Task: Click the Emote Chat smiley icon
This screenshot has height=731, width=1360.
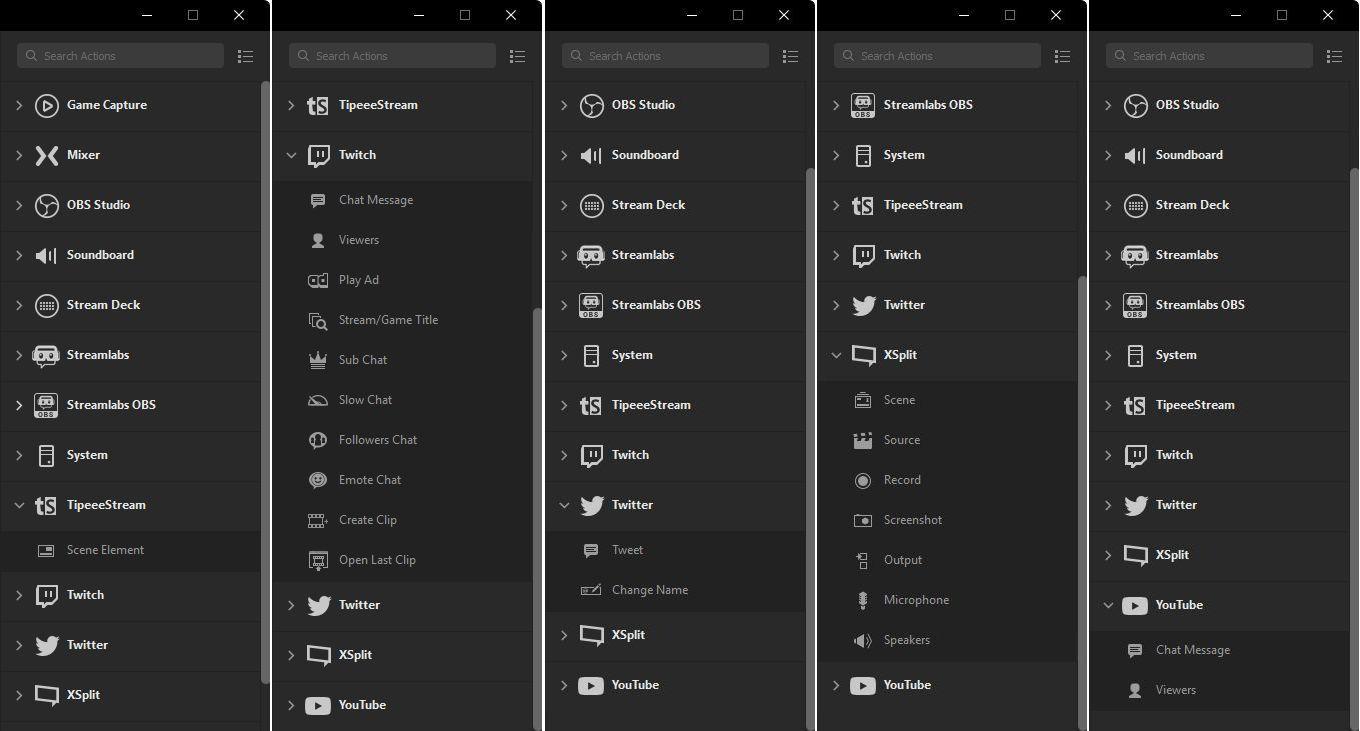Action: pyautogui.click(x=318, y=480)
